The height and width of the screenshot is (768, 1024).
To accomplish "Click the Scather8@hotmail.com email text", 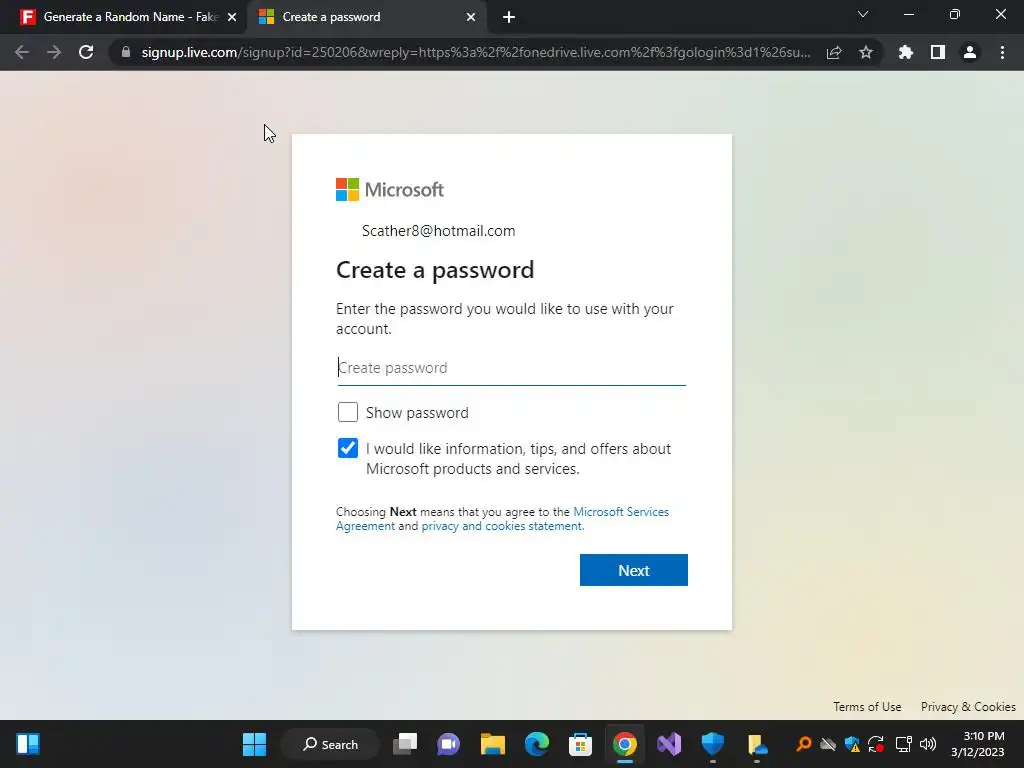I will [x=438, y=231].
